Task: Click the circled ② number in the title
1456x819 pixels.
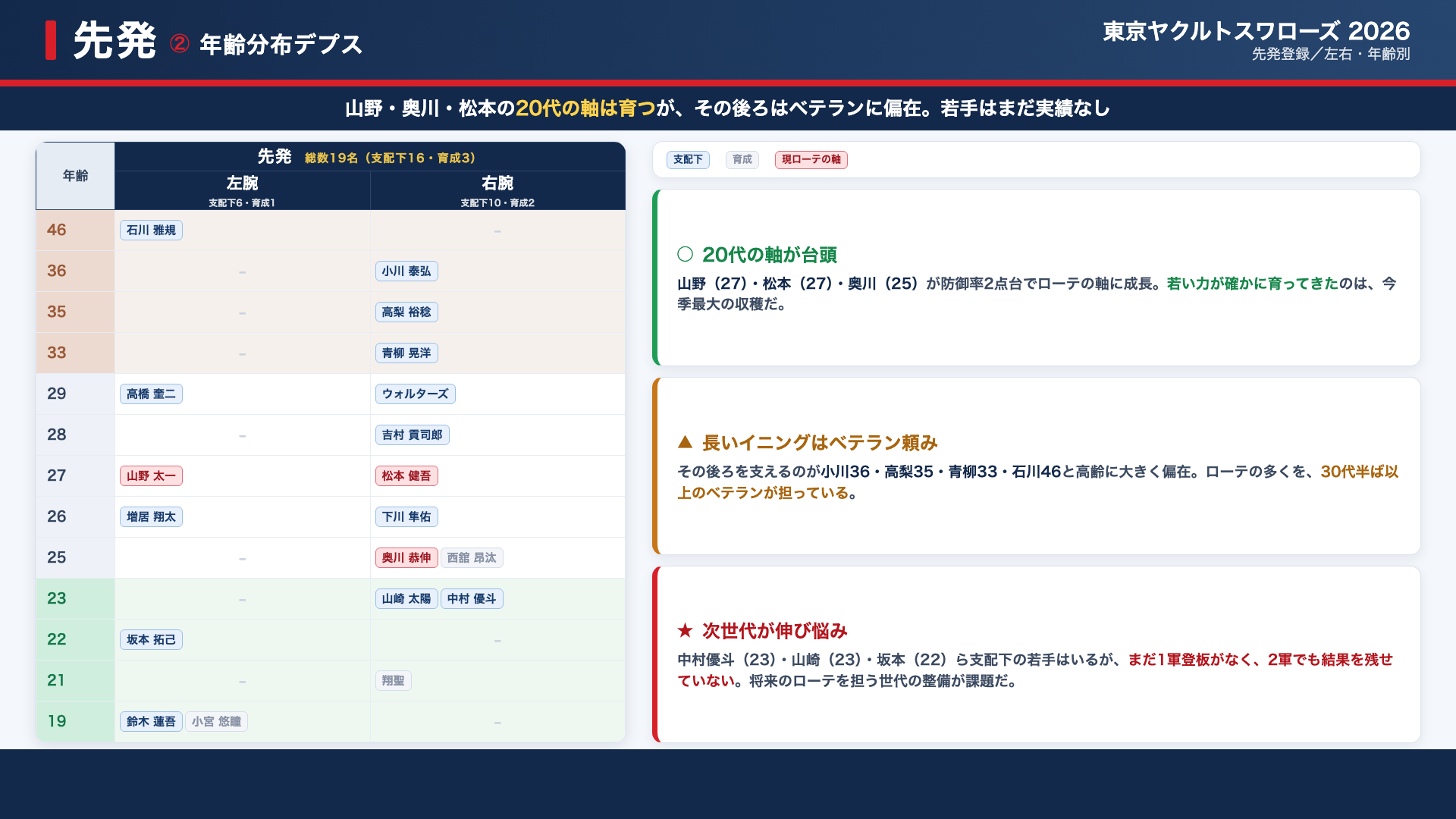Action: point(180,44)
